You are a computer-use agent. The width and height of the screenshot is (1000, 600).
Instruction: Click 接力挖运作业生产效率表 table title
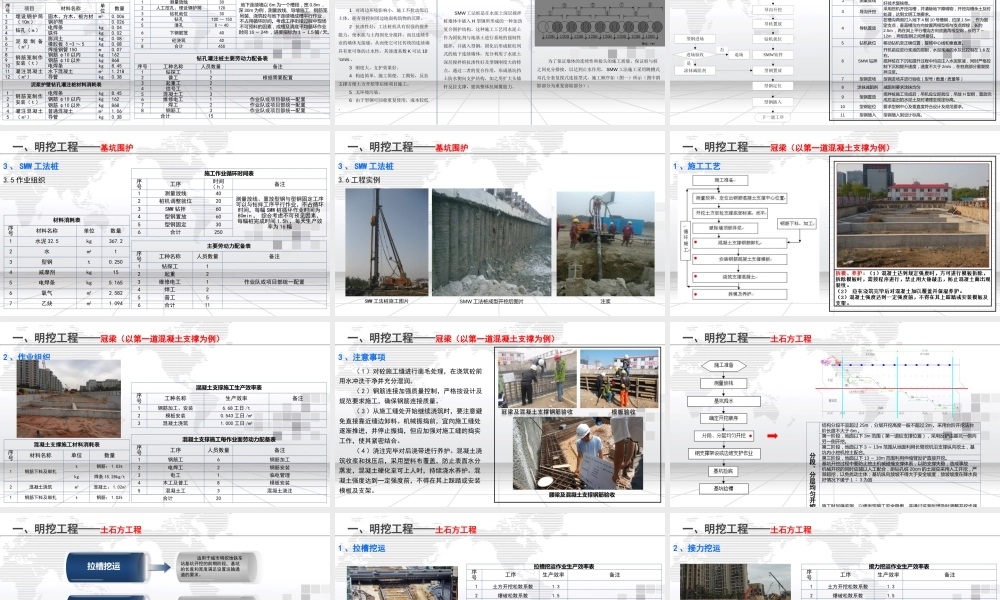(899, 566)
